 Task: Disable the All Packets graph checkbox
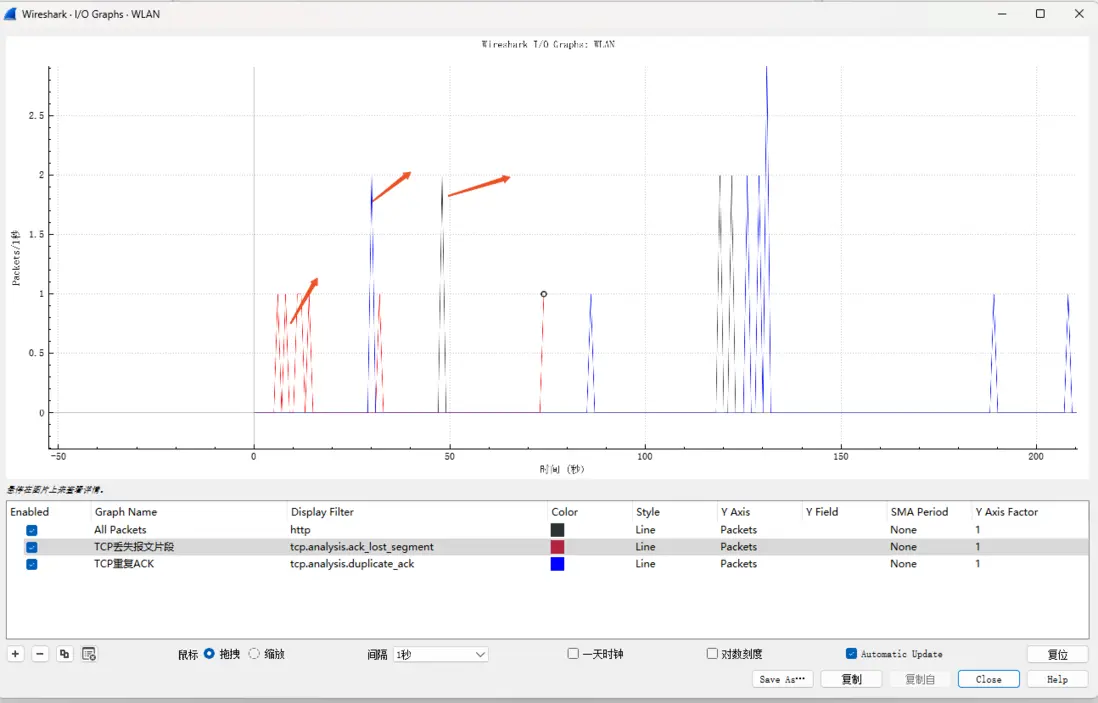32,530
